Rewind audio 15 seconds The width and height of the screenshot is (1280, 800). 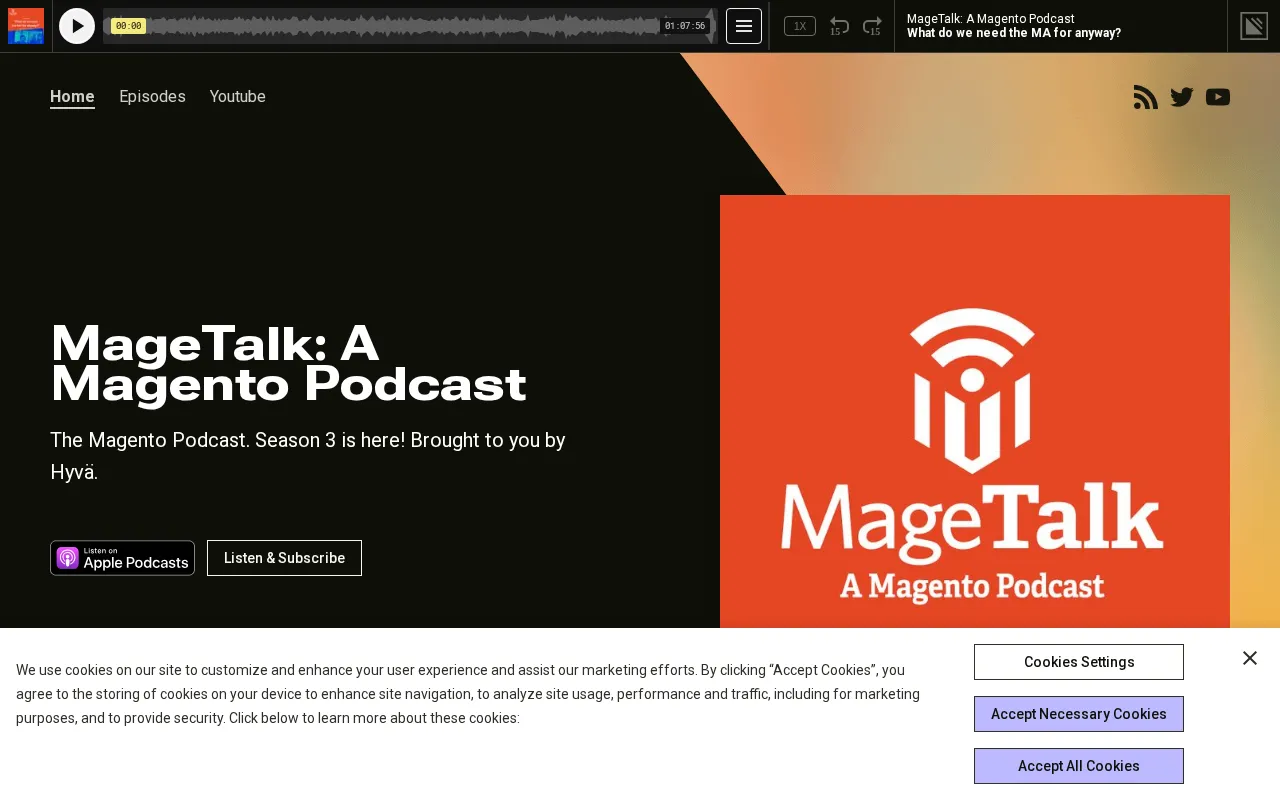click(x=840, y=26)
